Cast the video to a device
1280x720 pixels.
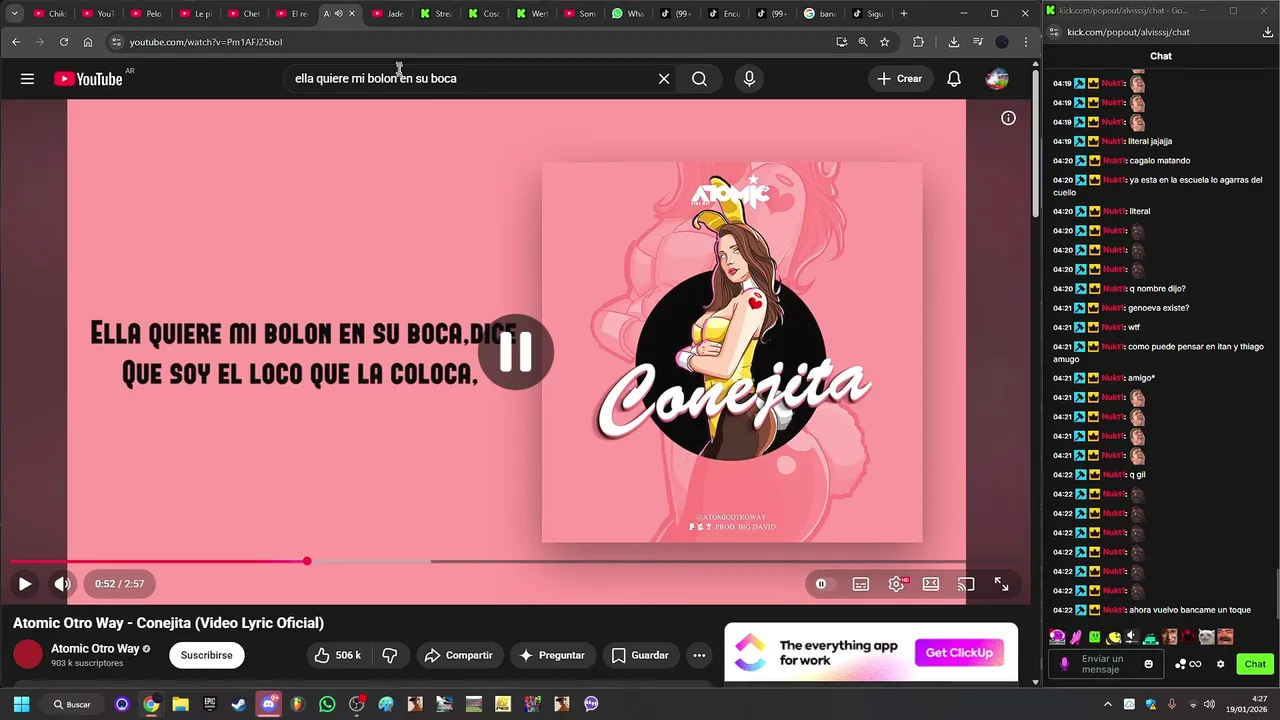[966, 584]
